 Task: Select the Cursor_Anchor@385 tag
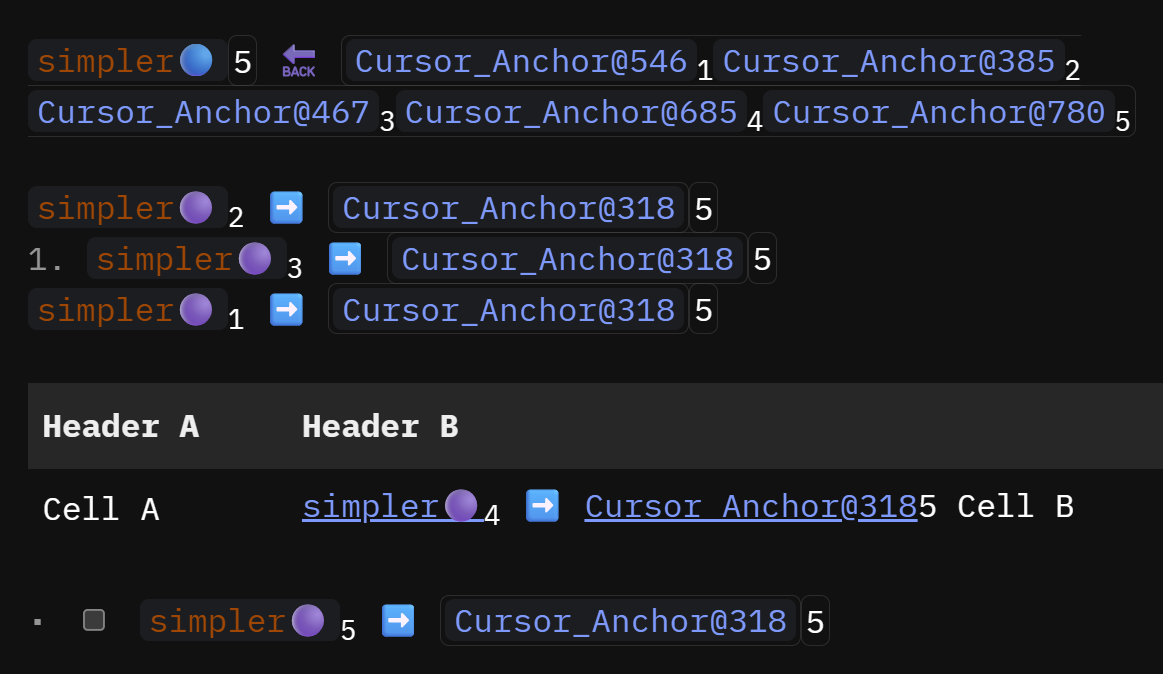[888, 62]
